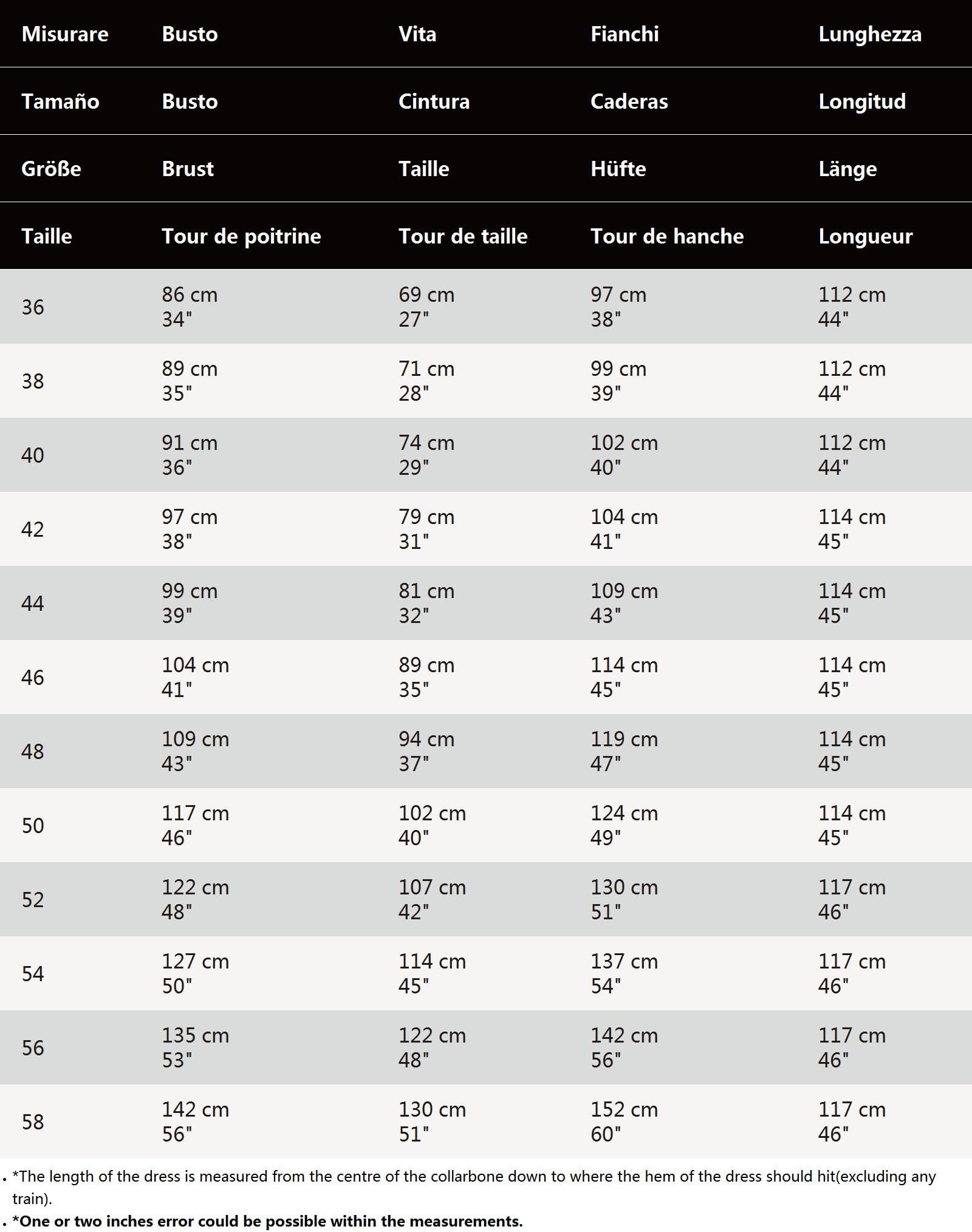
Task: Click the Longueur column header
Action: coord(865,237)
